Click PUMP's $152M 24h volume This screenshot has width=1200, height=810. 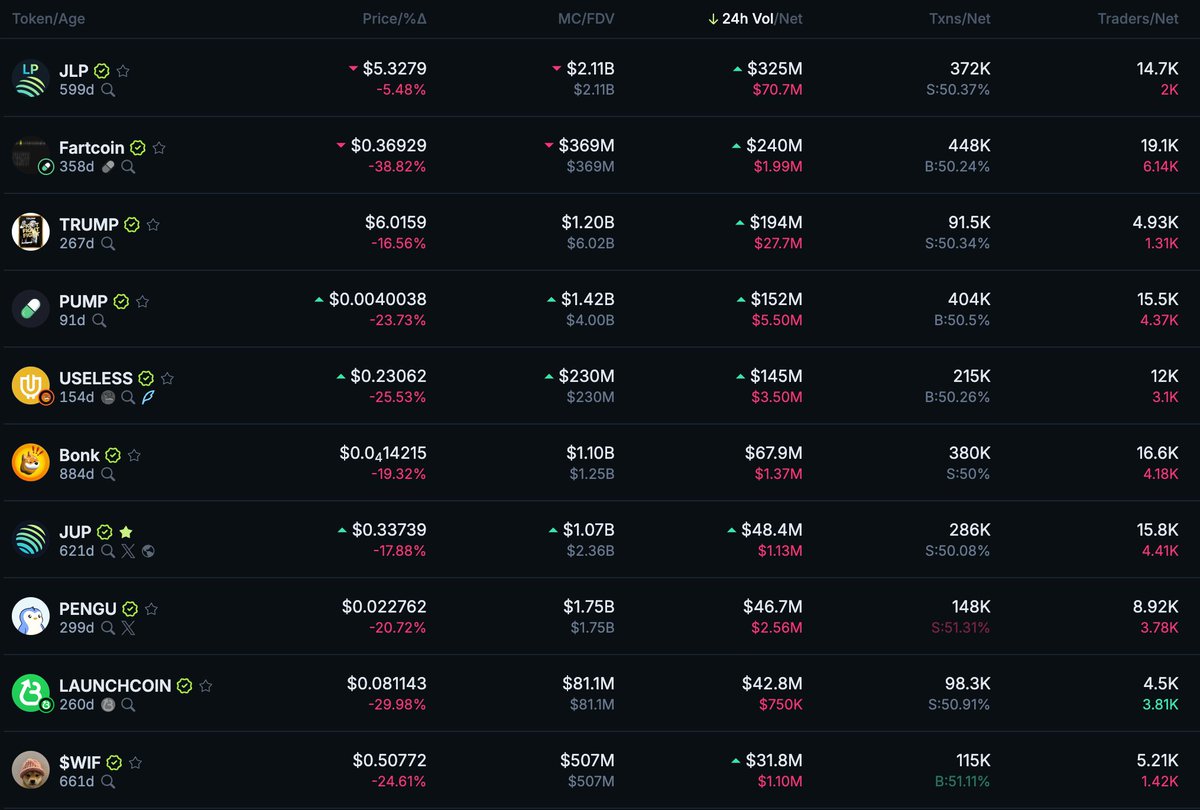[x=776, y=299]
